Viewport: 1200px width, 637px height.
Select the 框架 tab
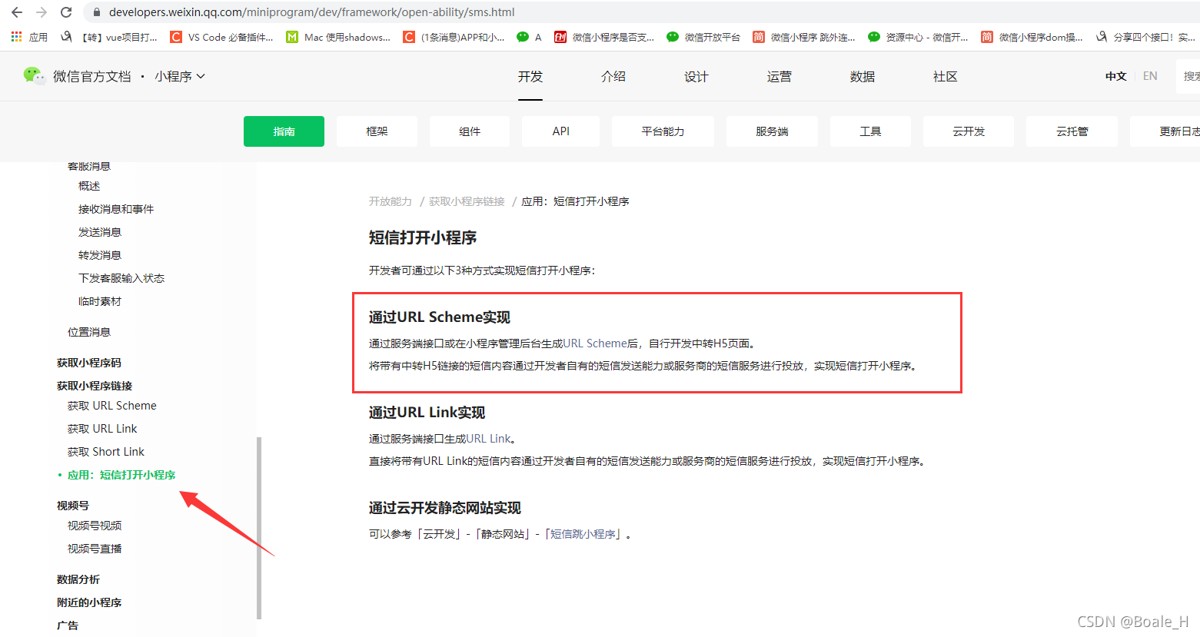pos(377,131)
